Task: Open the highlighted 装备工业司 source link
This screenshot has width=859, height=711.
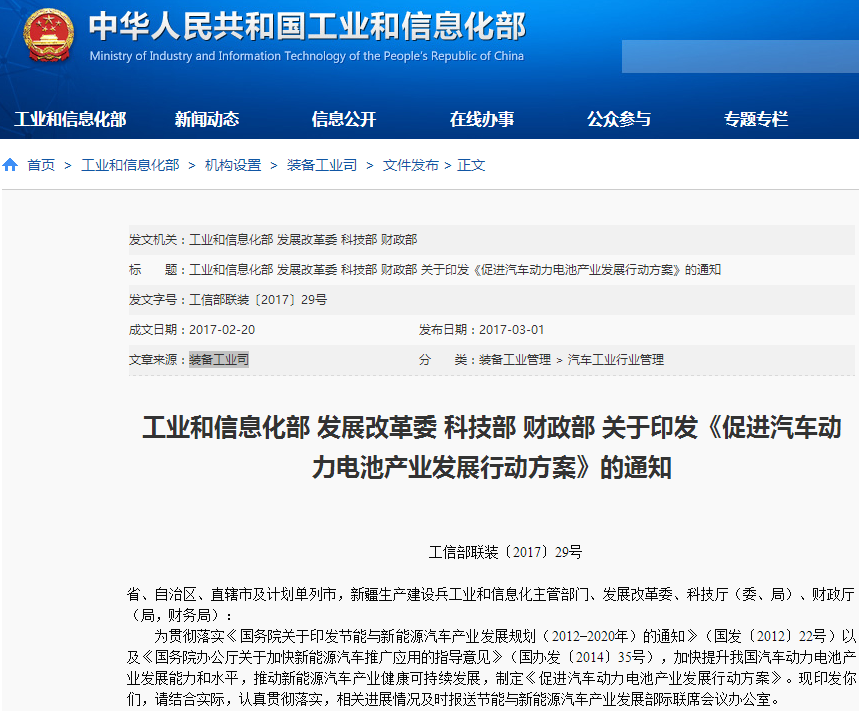Action: click(221, 359)
